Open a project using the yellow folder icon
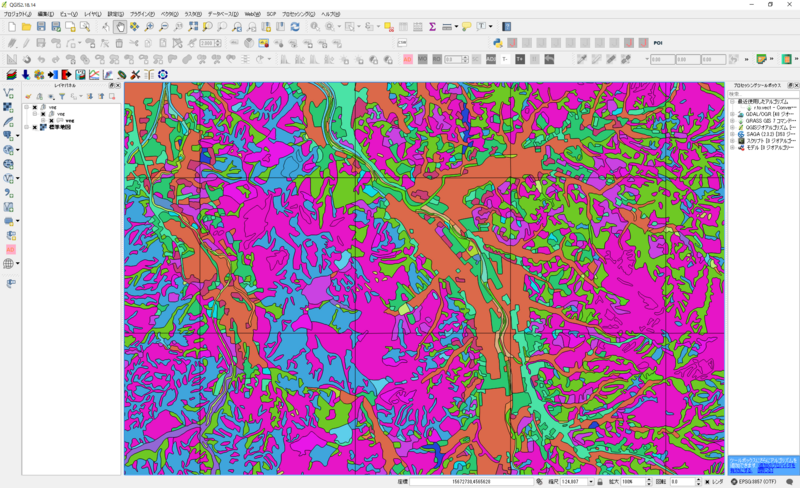Screen dimensions: 800x488 point(27,27)
